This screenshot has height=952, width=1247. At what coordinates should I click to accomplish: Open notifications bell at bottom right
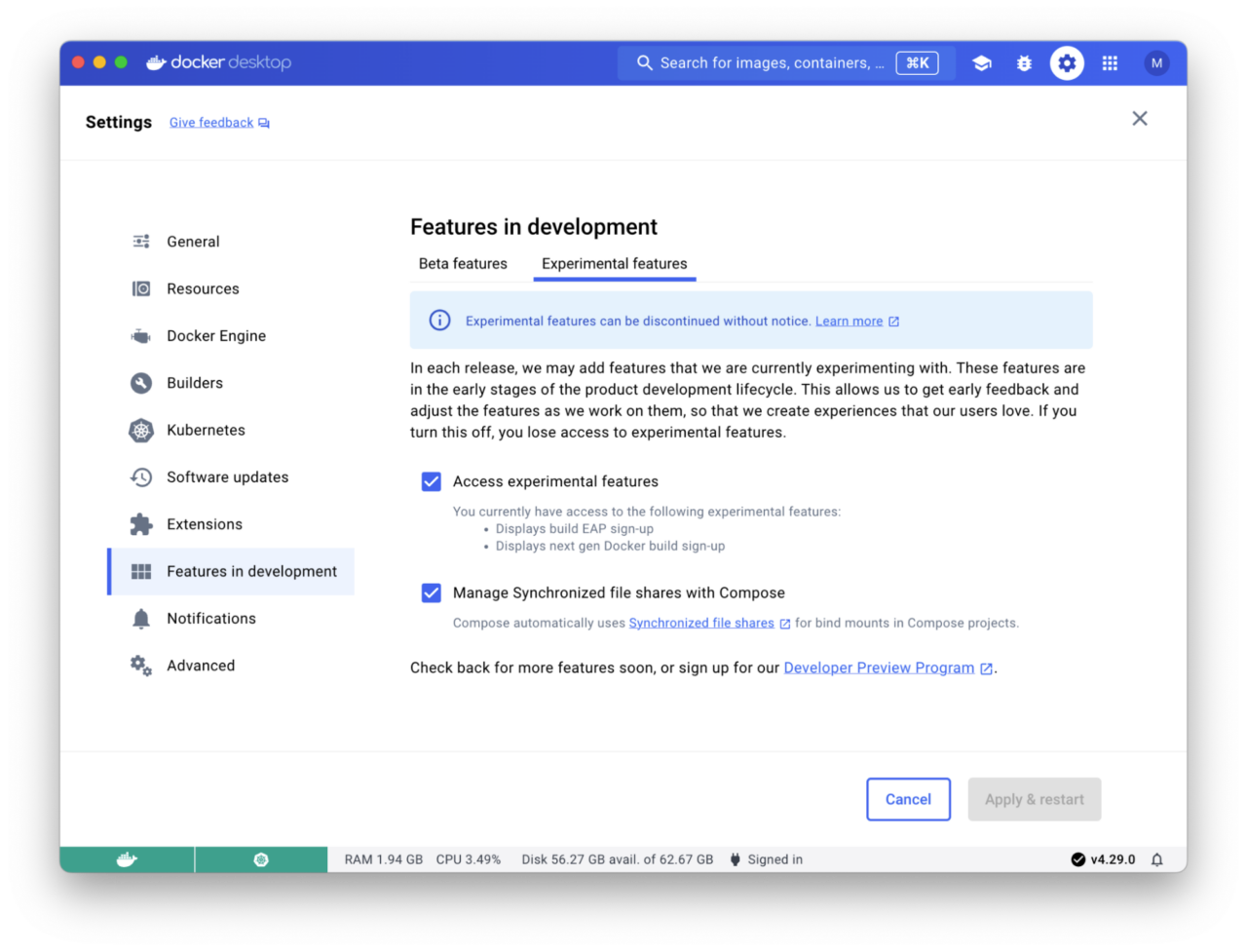pyautogui.click(x=1157, y=858)
